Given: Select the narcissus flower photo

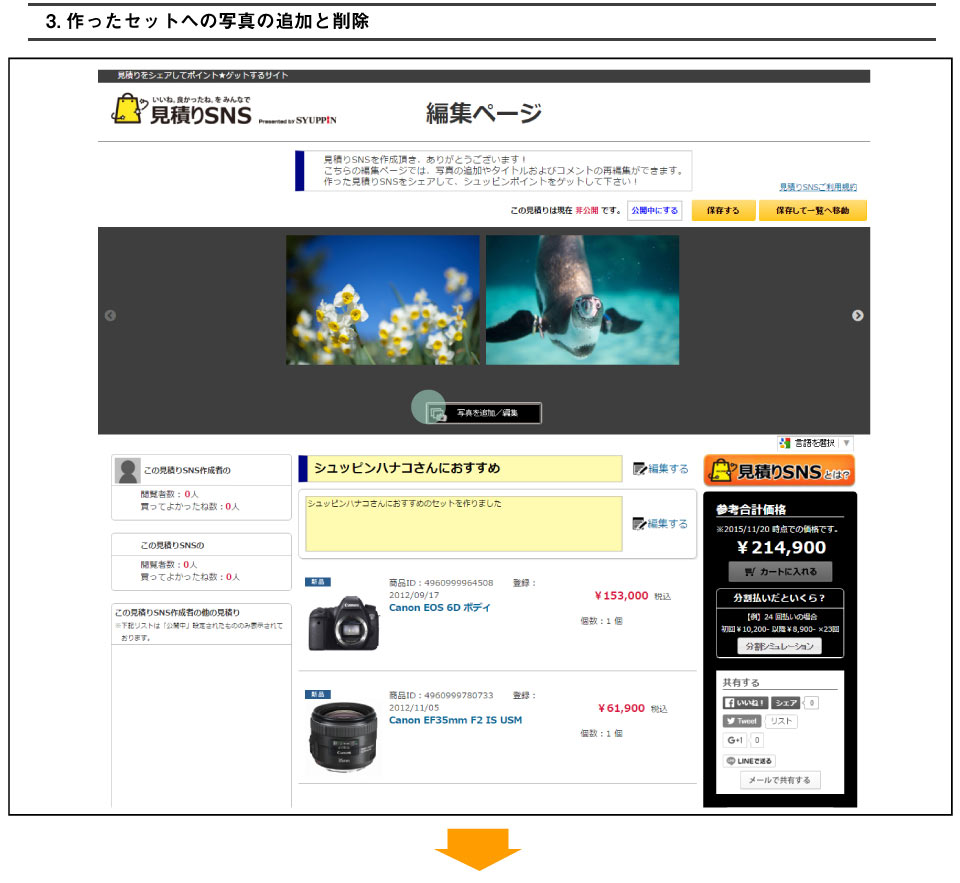Looking at the screenshot, I should click(x=383, y=300).
